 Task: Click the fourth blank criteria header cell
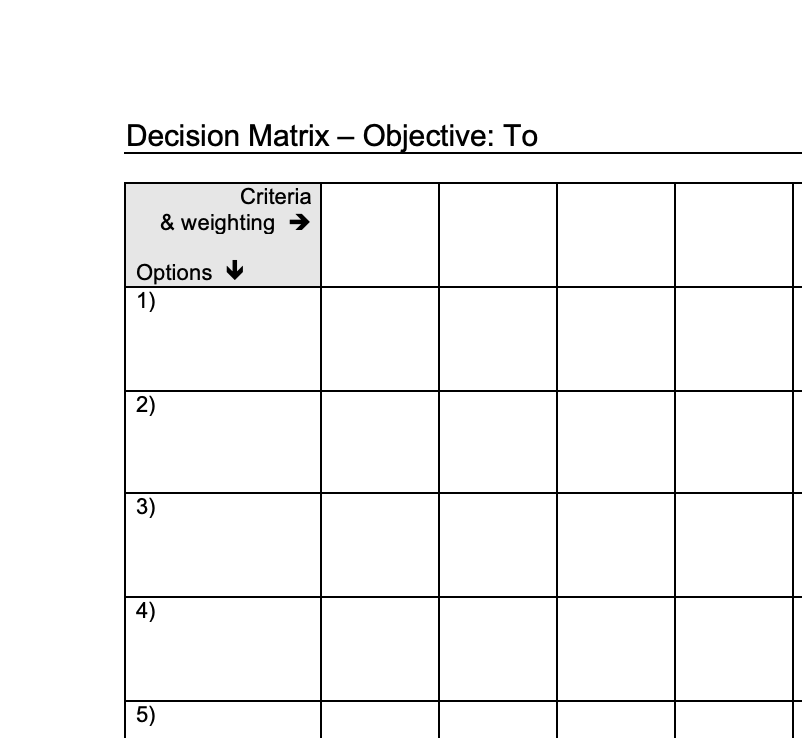point(733,235)
